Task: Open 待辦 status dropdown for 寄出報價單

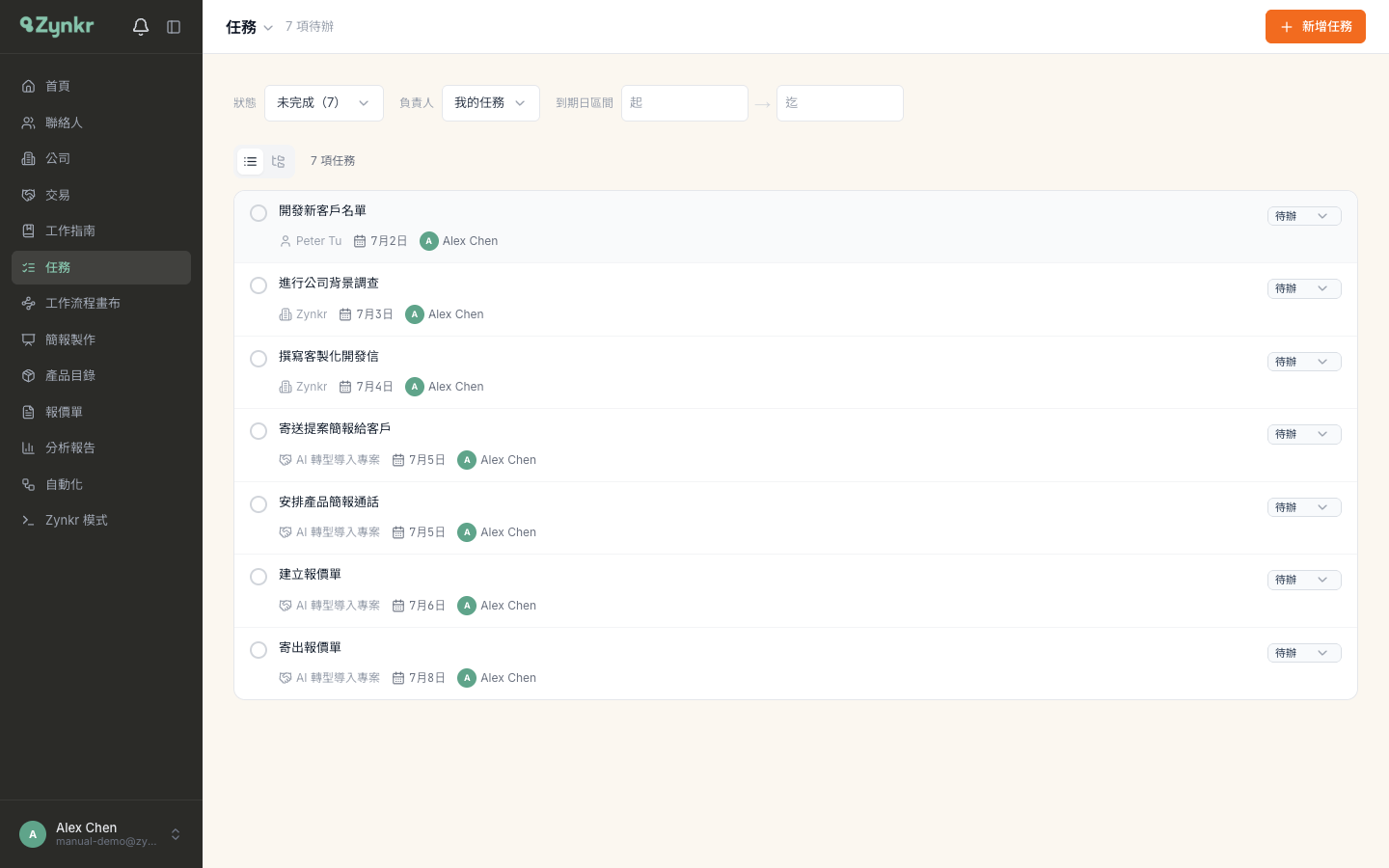Action: coord(1304,653)
